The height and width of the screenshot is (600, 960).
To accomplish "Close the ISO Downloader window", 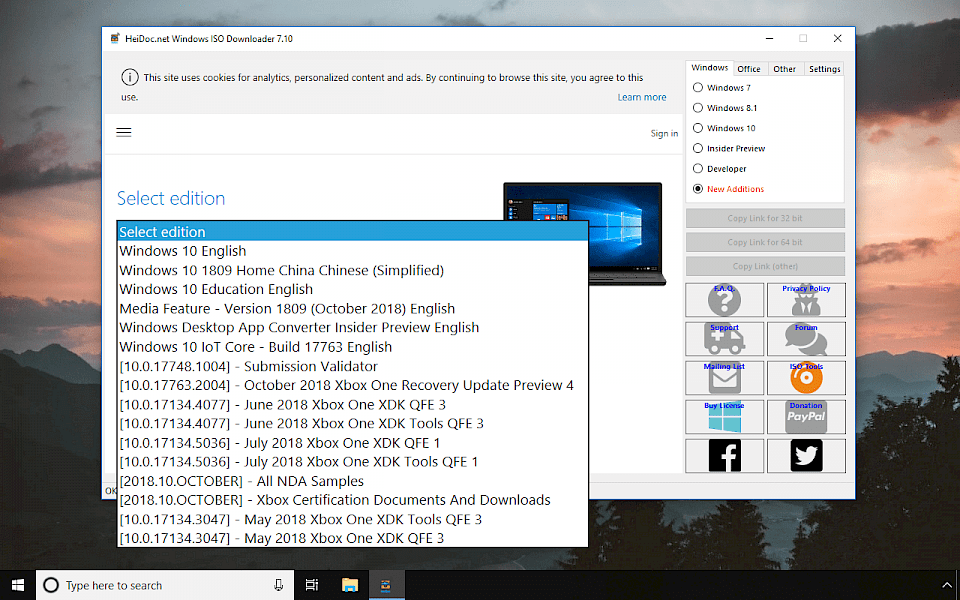I will [838, 39].
